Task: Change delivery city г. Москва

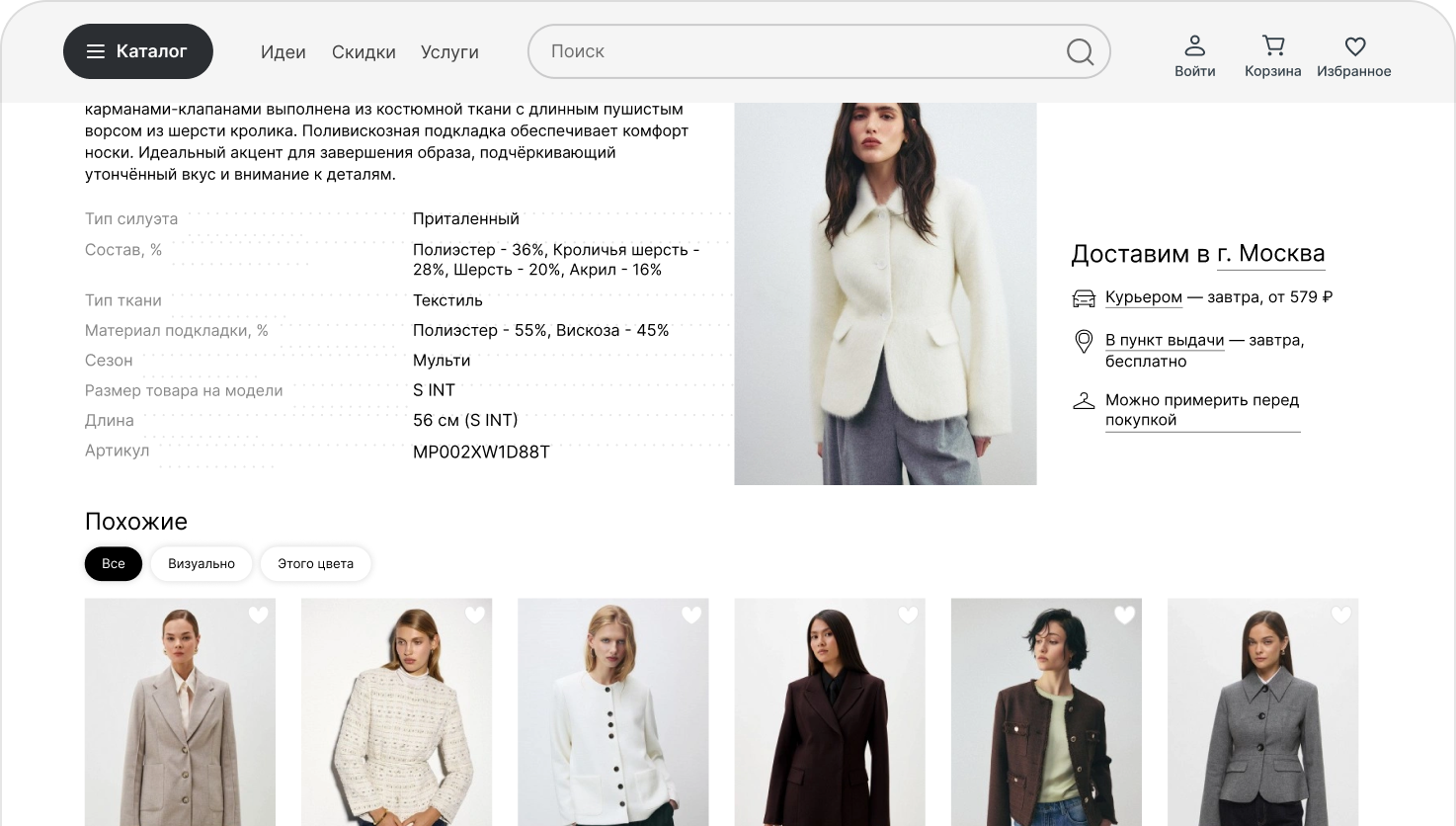Action: [x=1270, y=254]
